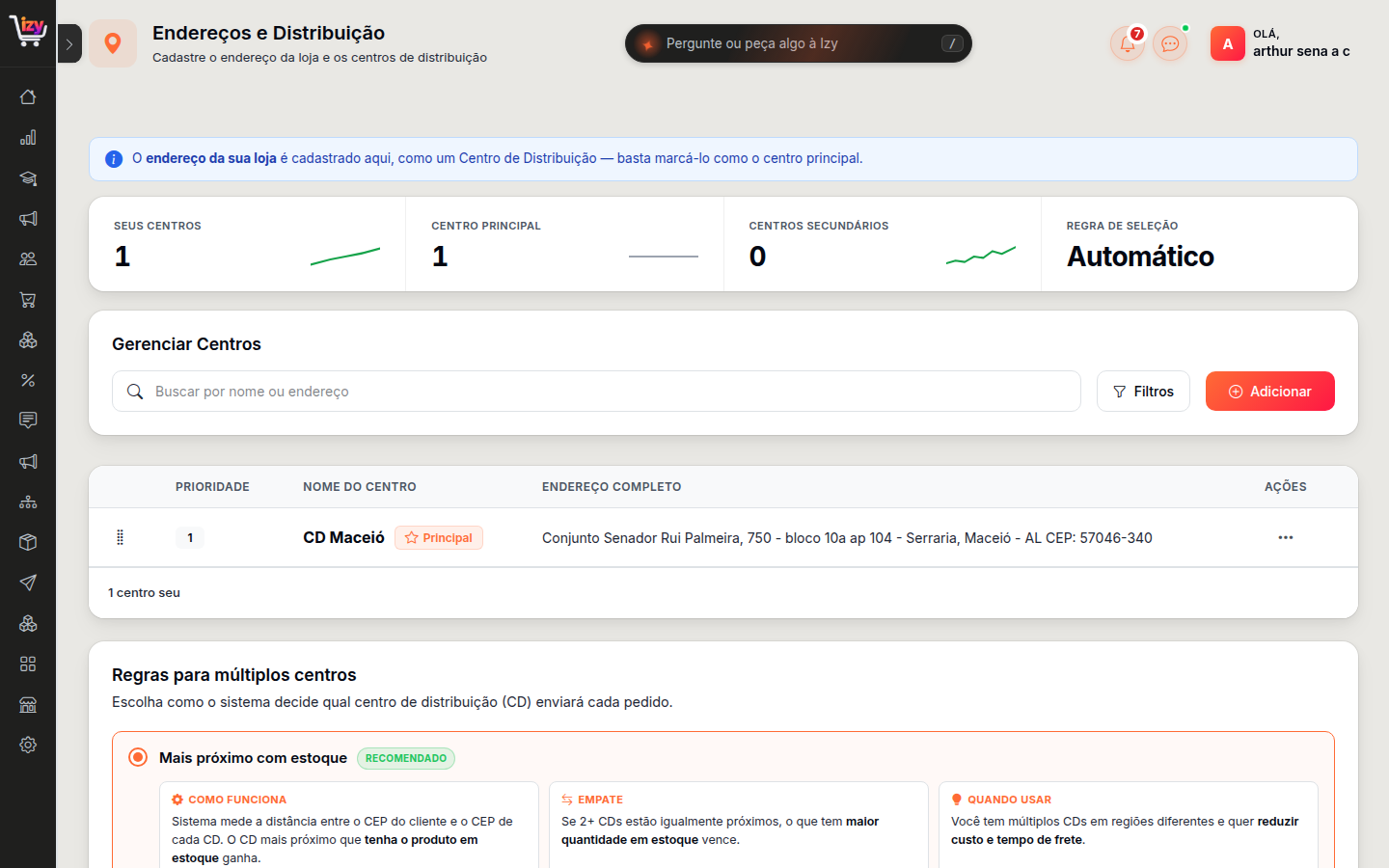The width and height of the screenshot is (1389, 868).
Task: Open the Home icon in sidebar
Action: coord(28,97)
